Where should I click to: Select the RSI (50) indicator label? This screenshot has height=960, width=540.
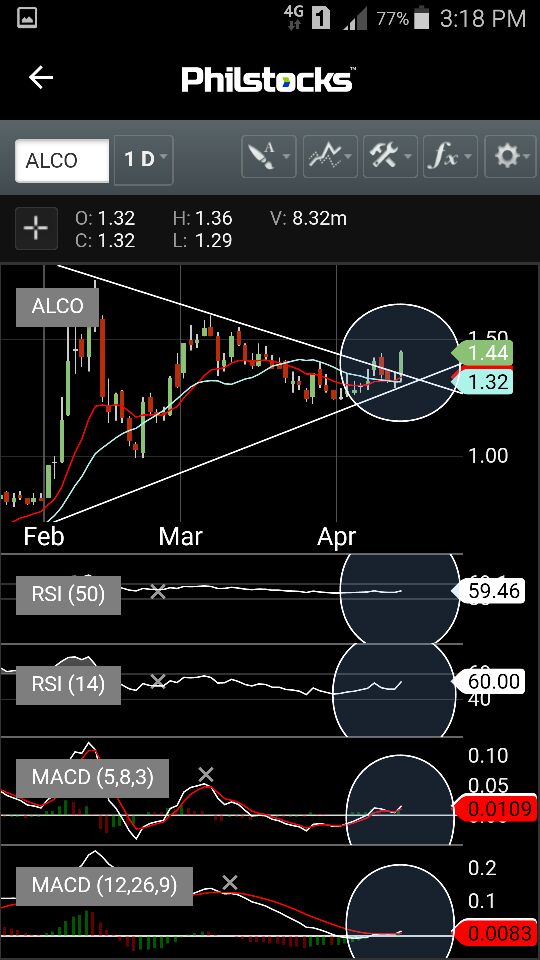pyautogui.click(x=69, y=594)
